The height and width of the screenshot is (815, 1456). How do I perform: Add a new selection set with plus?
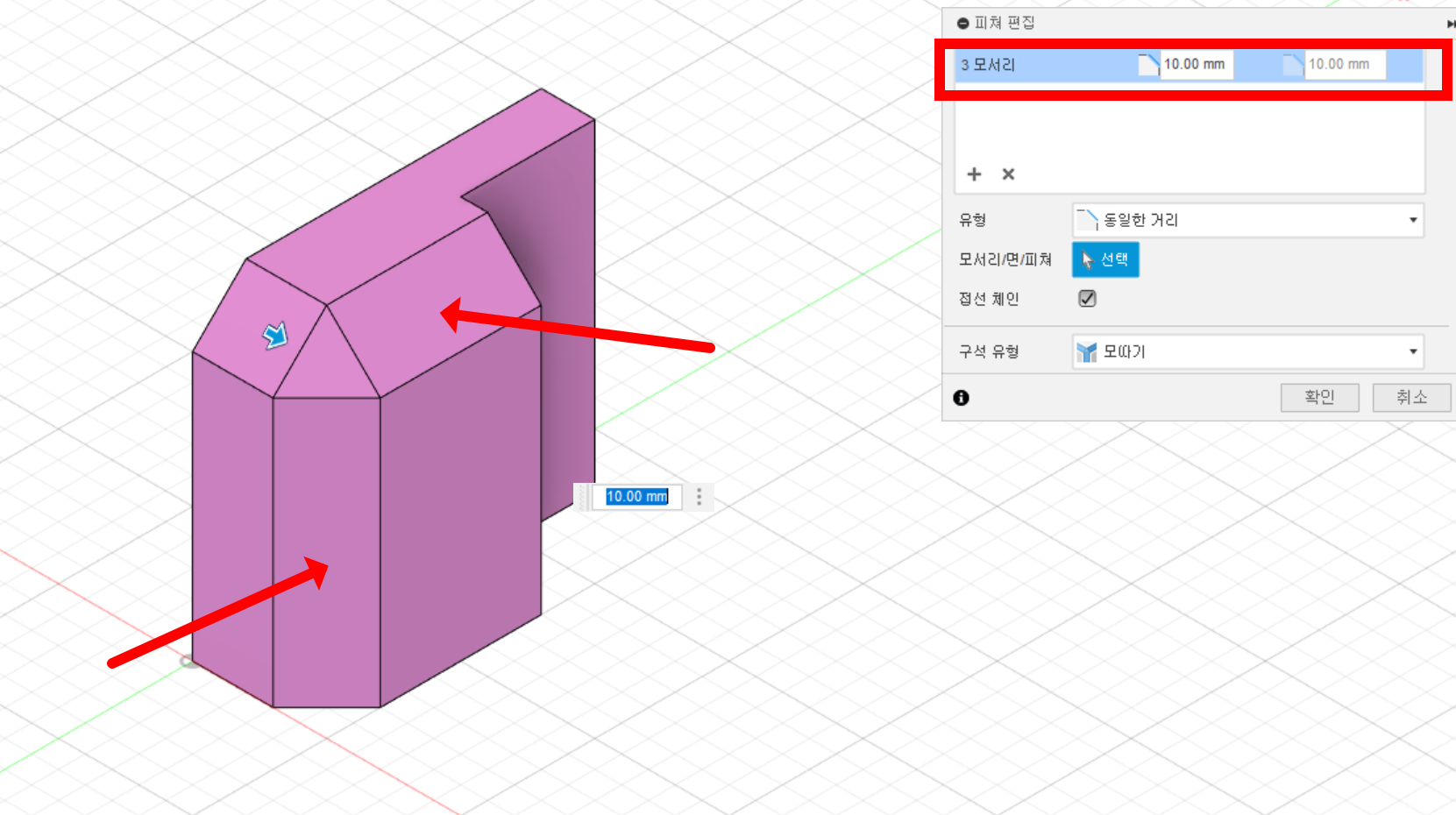click(x=974, y=174)
